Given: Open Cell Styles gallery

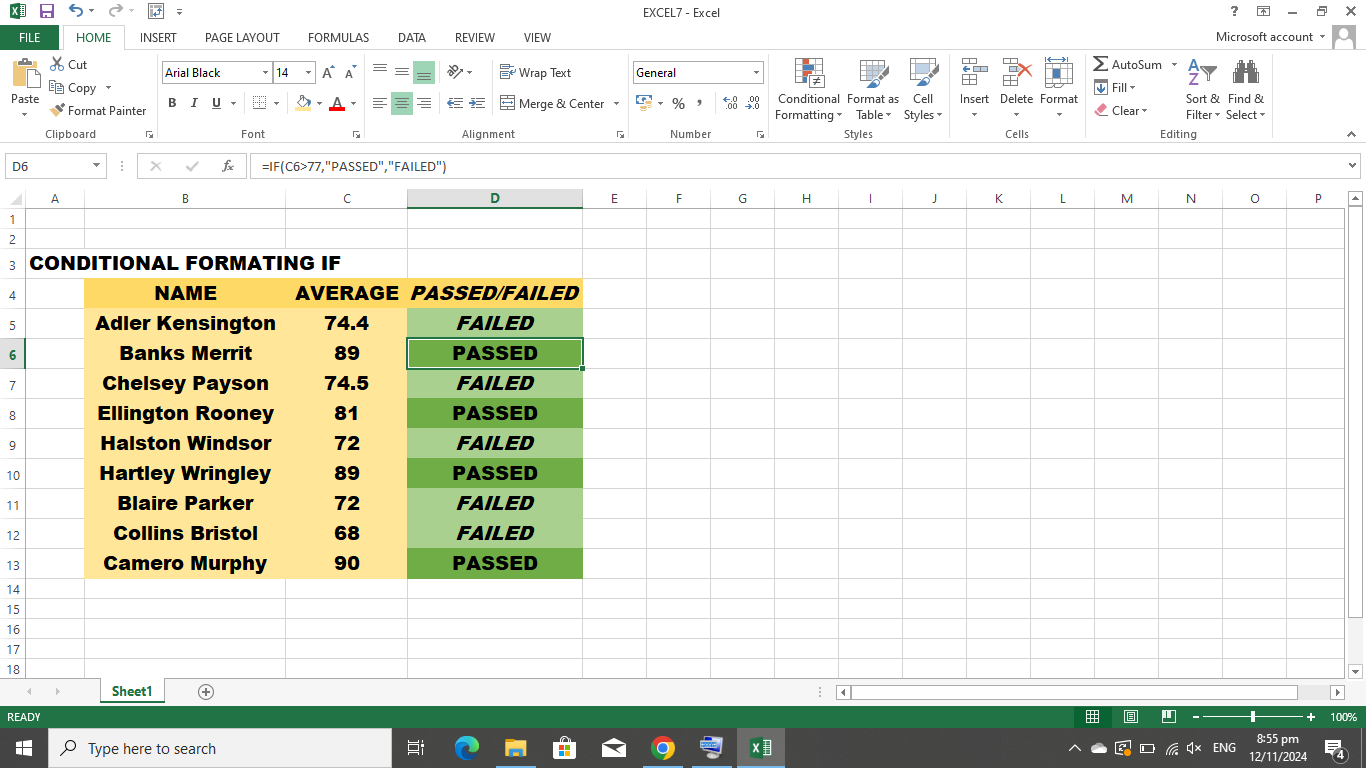Looking at the screenshot, I should point(923,90).
